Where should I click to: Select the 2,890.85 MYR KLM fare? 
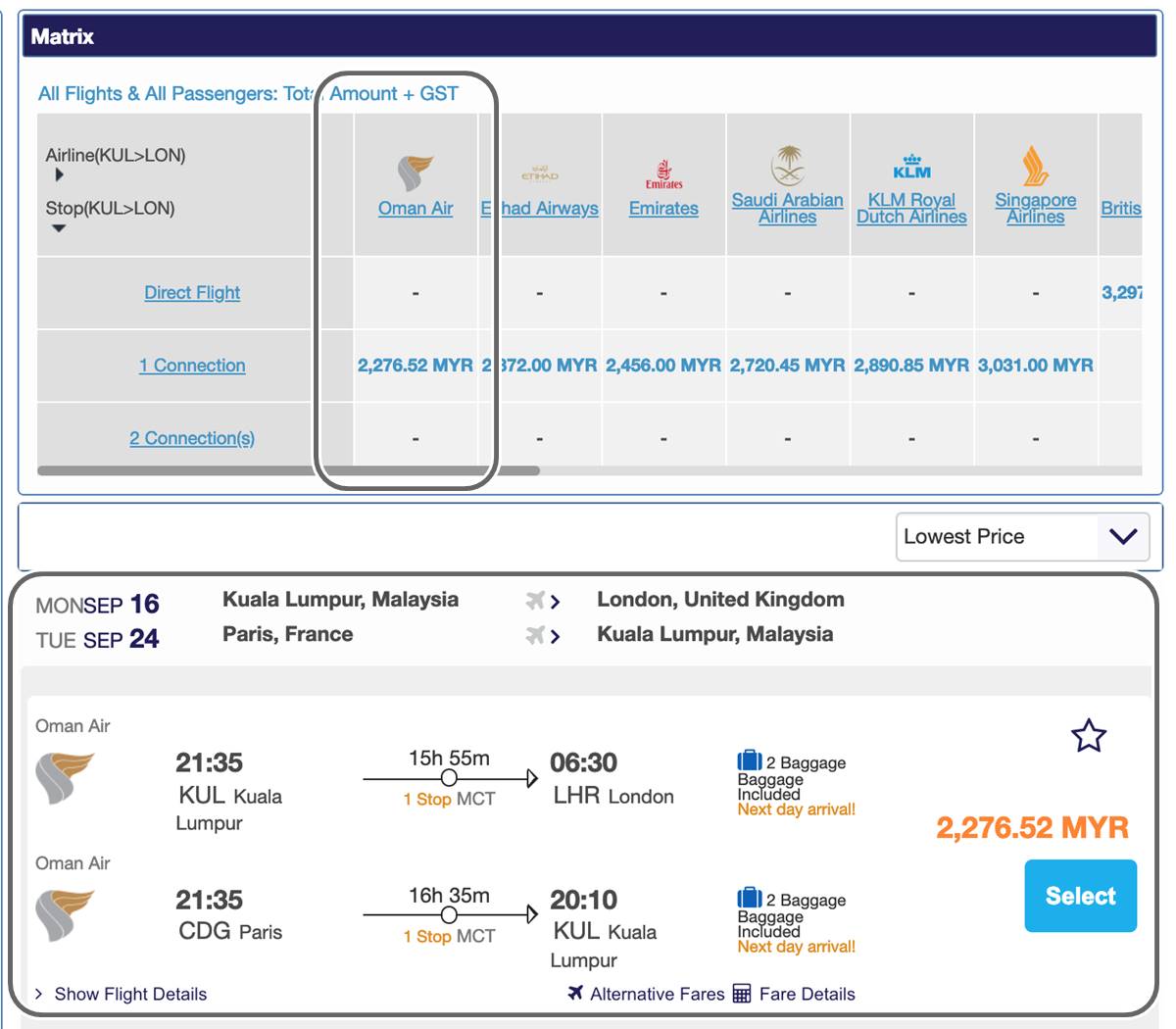pyautogui.click(x=912, y=366)
